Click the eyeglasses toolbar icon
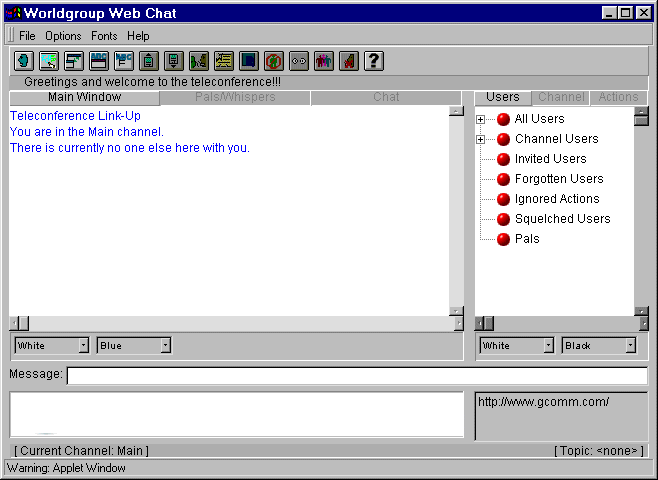658x480 pixels. pyautogui.click(x=298, y=61)
